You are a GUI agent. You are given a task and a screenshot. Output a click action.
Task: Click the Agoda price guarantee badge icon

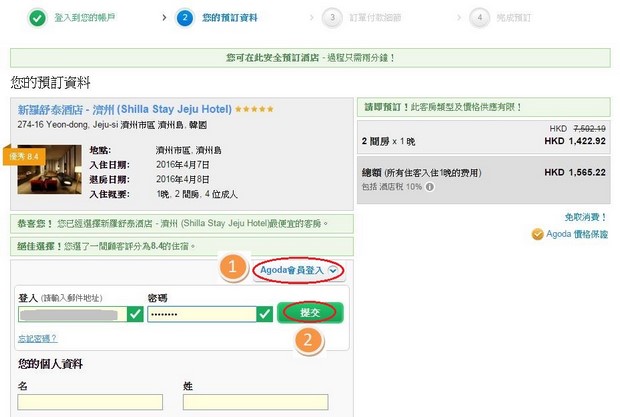pyautogui.click(x=537, y=234)
